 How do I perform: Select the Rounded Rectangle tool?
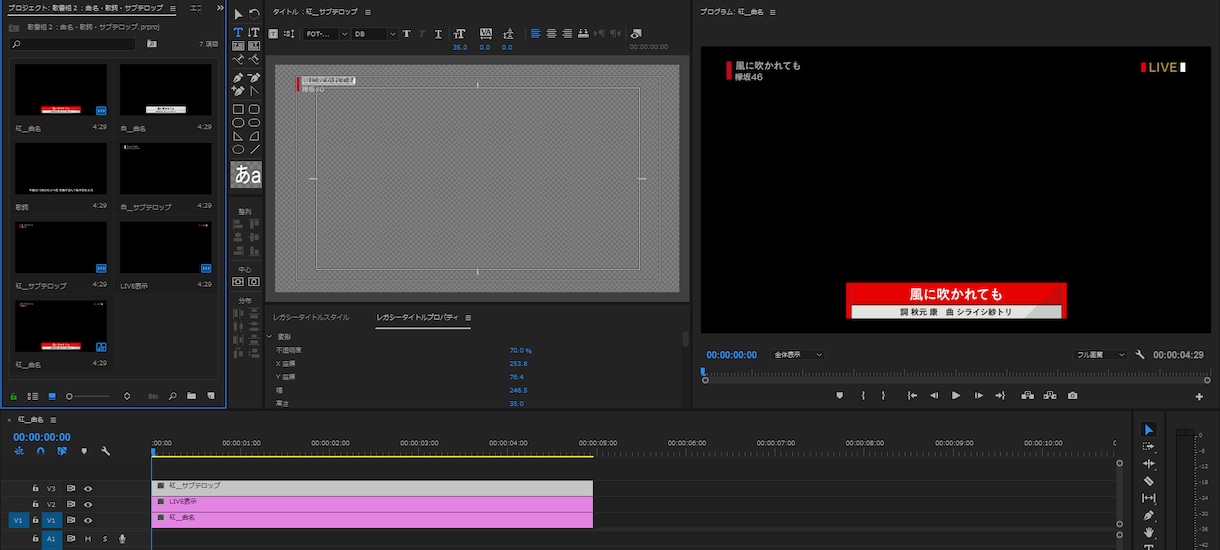coord(254,109)
